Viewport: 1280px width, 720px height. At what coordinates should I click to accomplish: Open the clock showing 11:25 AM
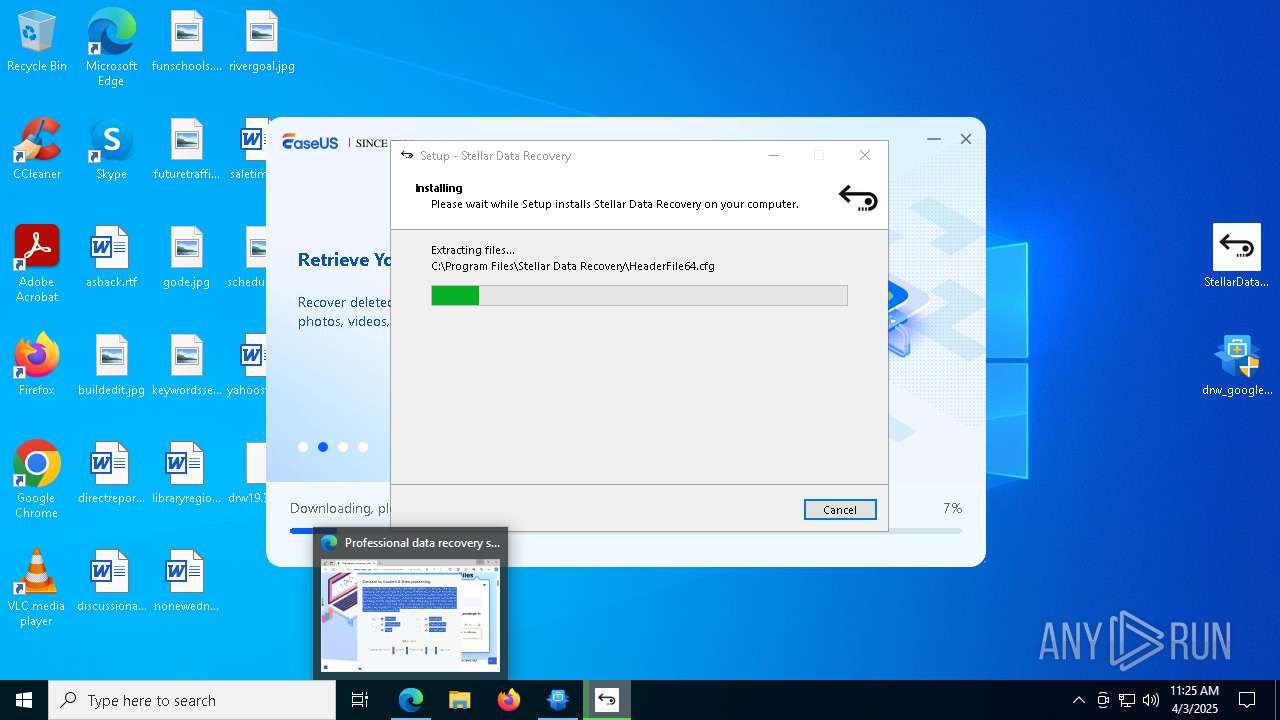1194,700
